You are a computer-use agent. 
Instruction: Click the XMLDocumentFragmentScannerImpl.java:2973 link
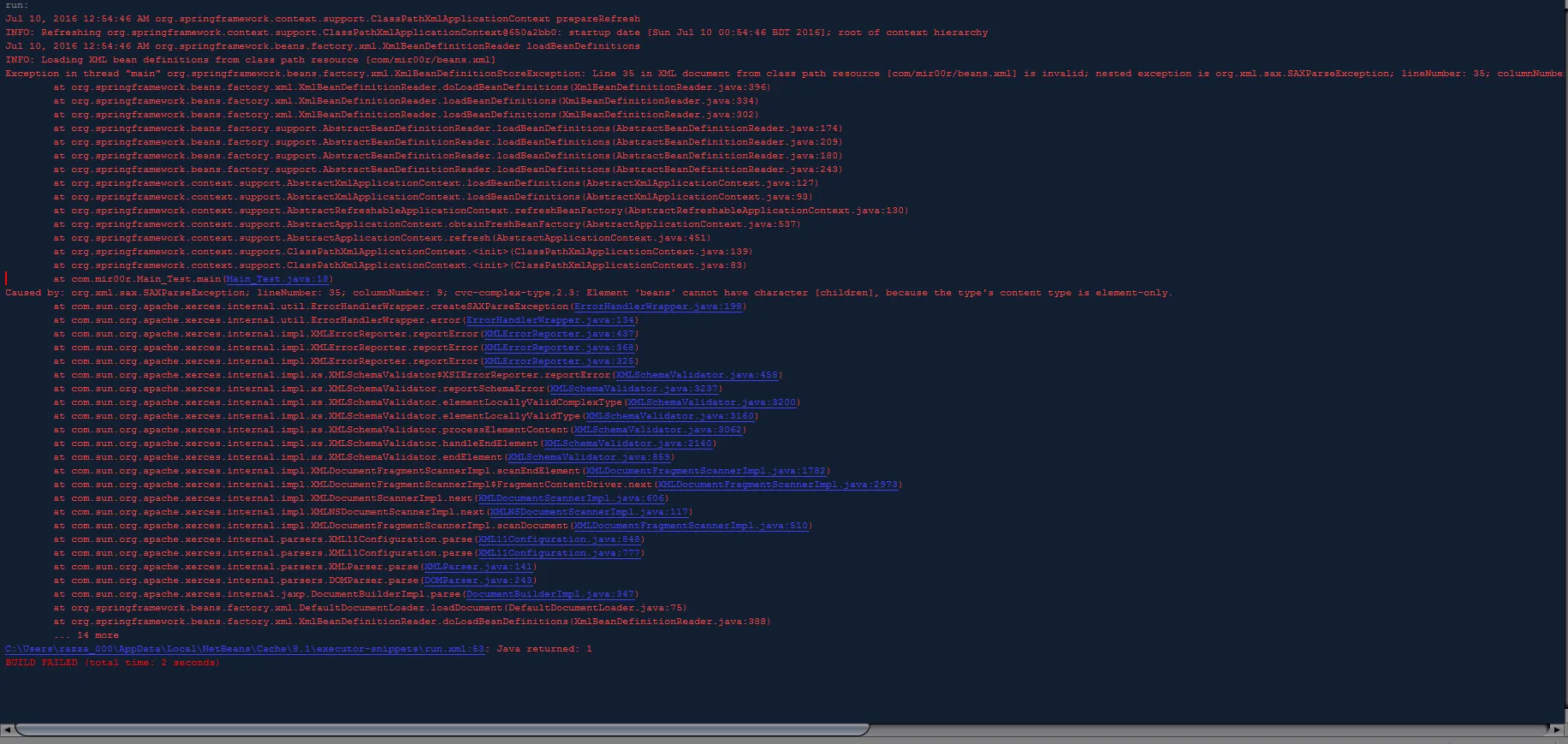pos(778,485)
